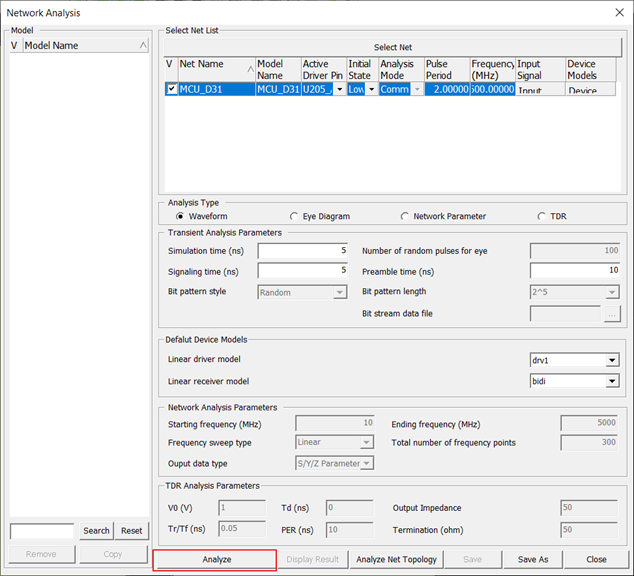
Task: Click the Save As button
Action: (x=533, y=559)
